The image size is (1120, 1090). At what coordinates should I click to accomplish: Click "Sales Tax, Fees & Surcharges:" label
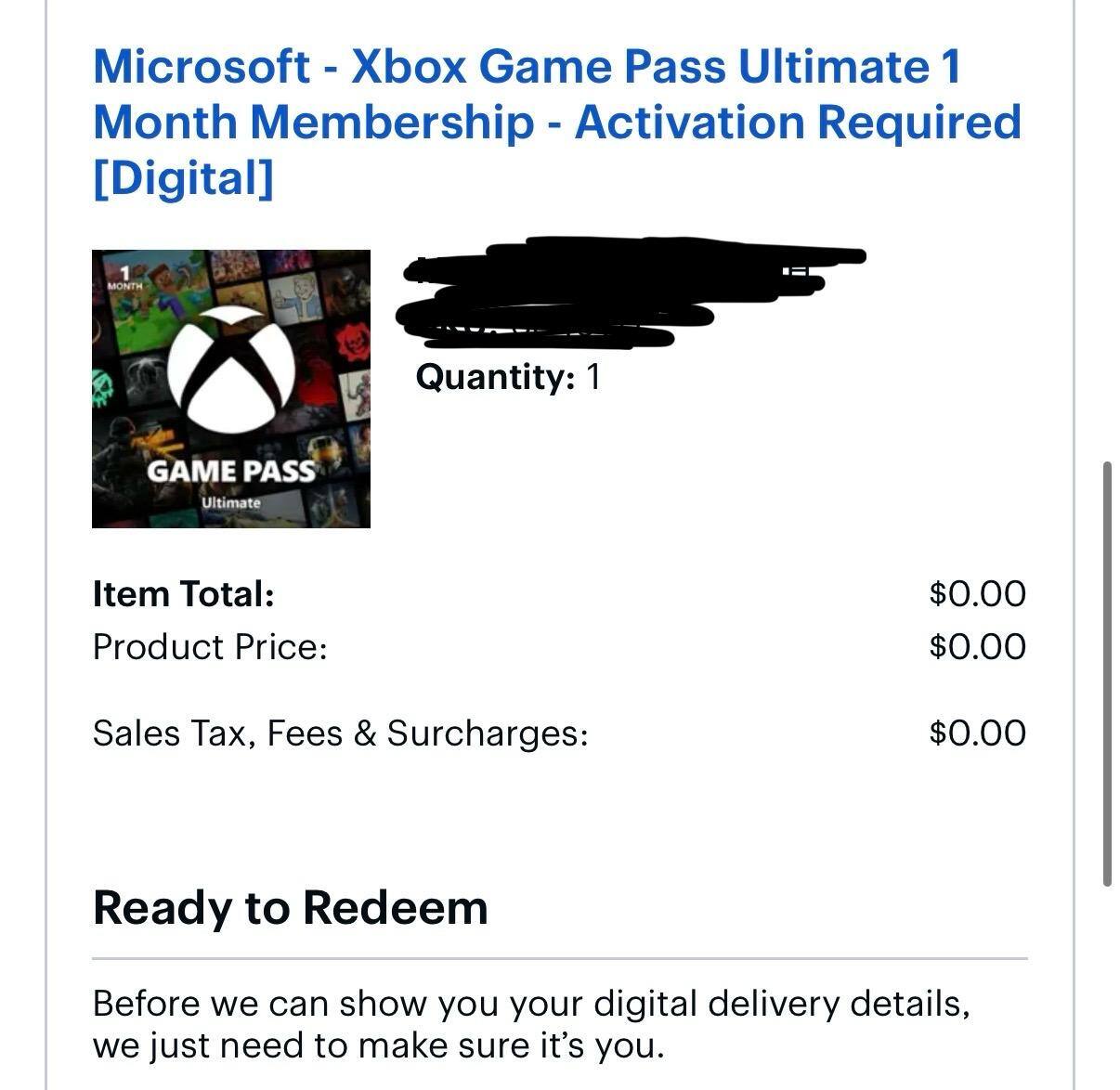(341, 733)
